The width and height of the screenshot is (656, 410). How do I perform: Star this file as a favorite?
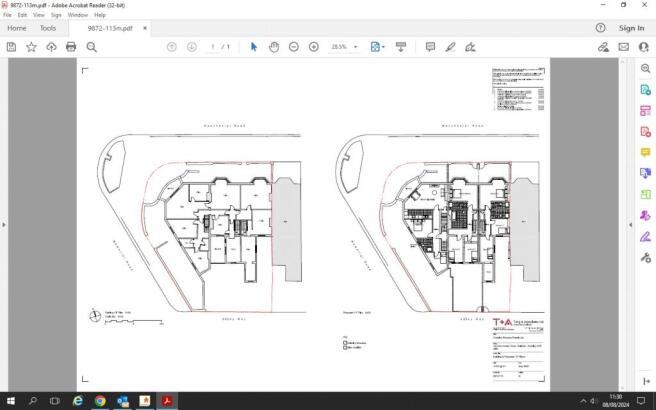coord(31,47)
